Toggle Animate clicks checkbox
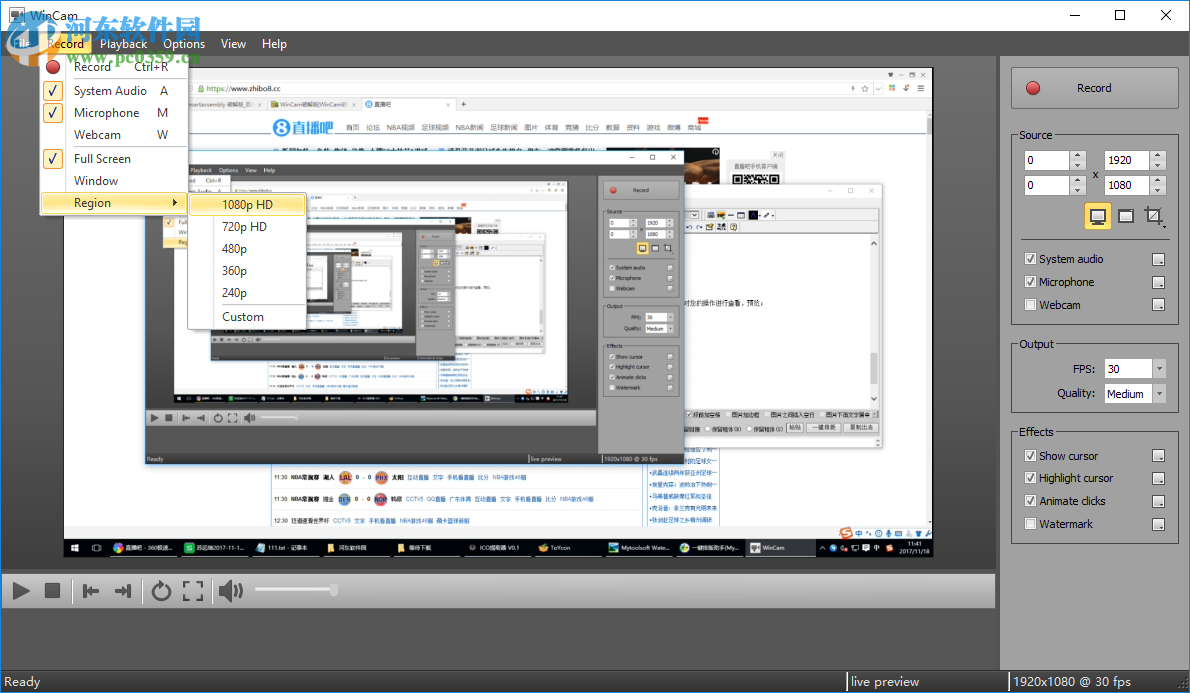1190x693 pixels. [1030, 501]
